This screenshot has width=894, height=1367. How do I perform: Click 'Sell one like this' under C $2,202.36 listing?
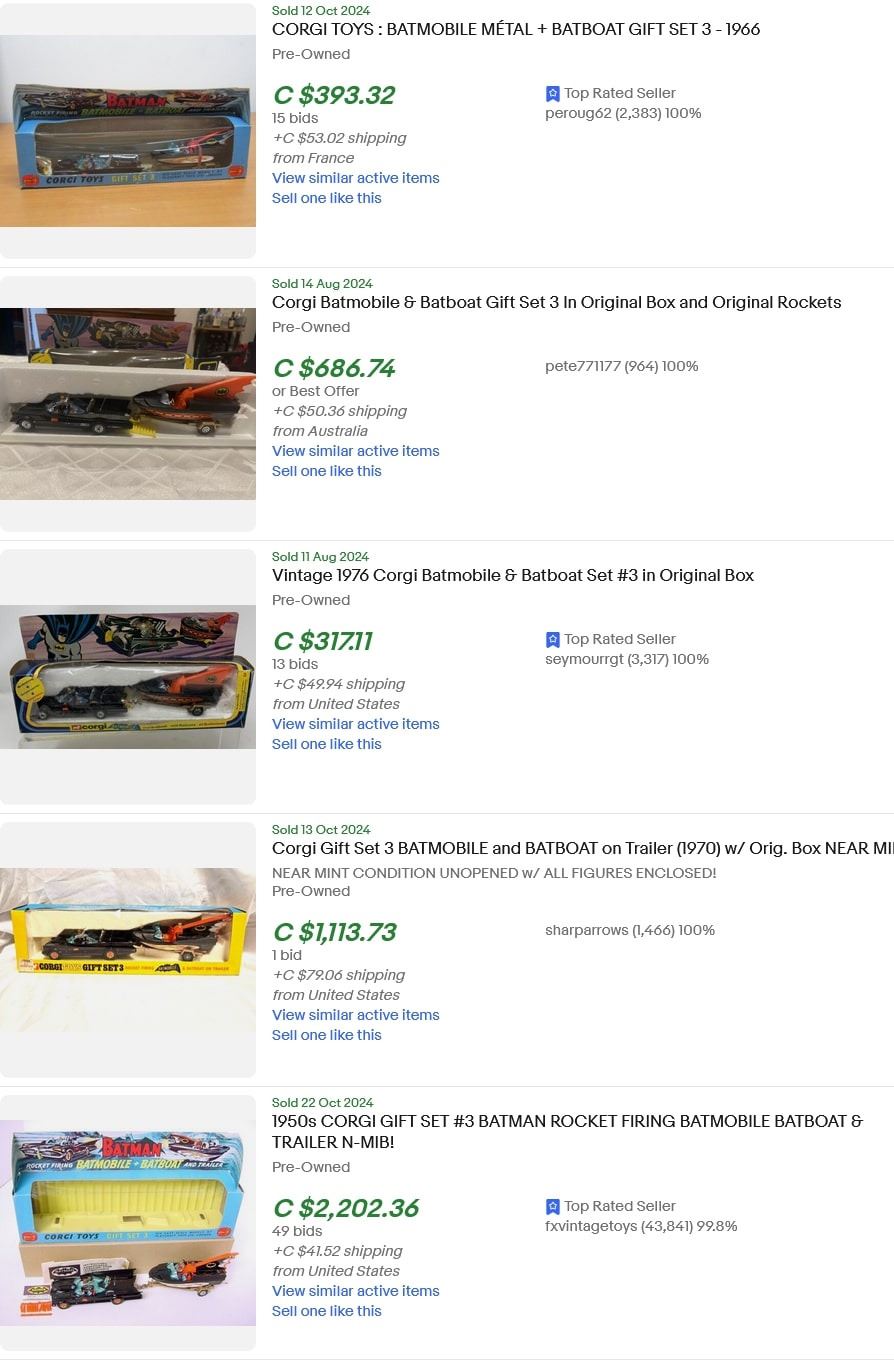[x=327, y=1311]
